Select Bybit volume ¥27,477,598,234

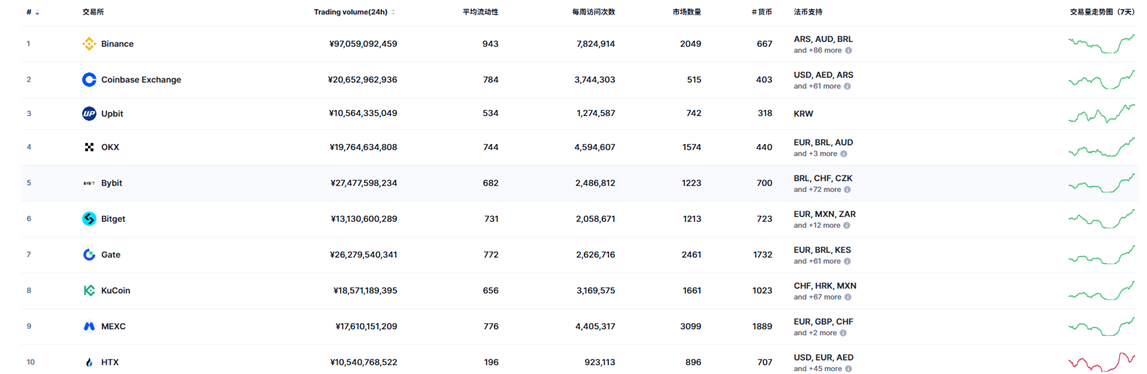pos(364,183)
